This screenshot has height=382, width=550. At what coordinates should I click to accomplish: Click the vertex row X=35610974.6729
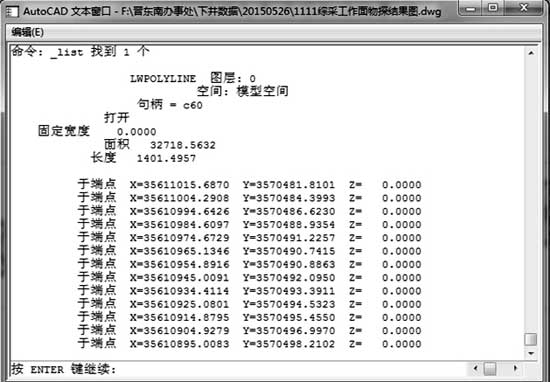click(249, 237)
